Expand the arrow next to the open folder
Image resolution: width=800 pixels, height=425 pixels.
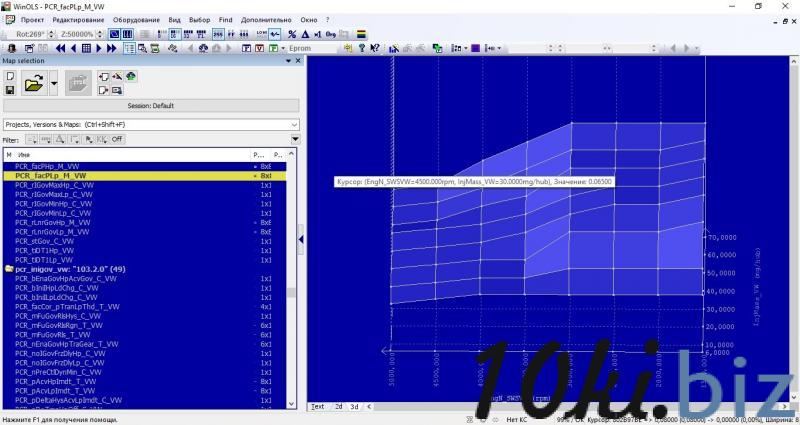[55, 84]
